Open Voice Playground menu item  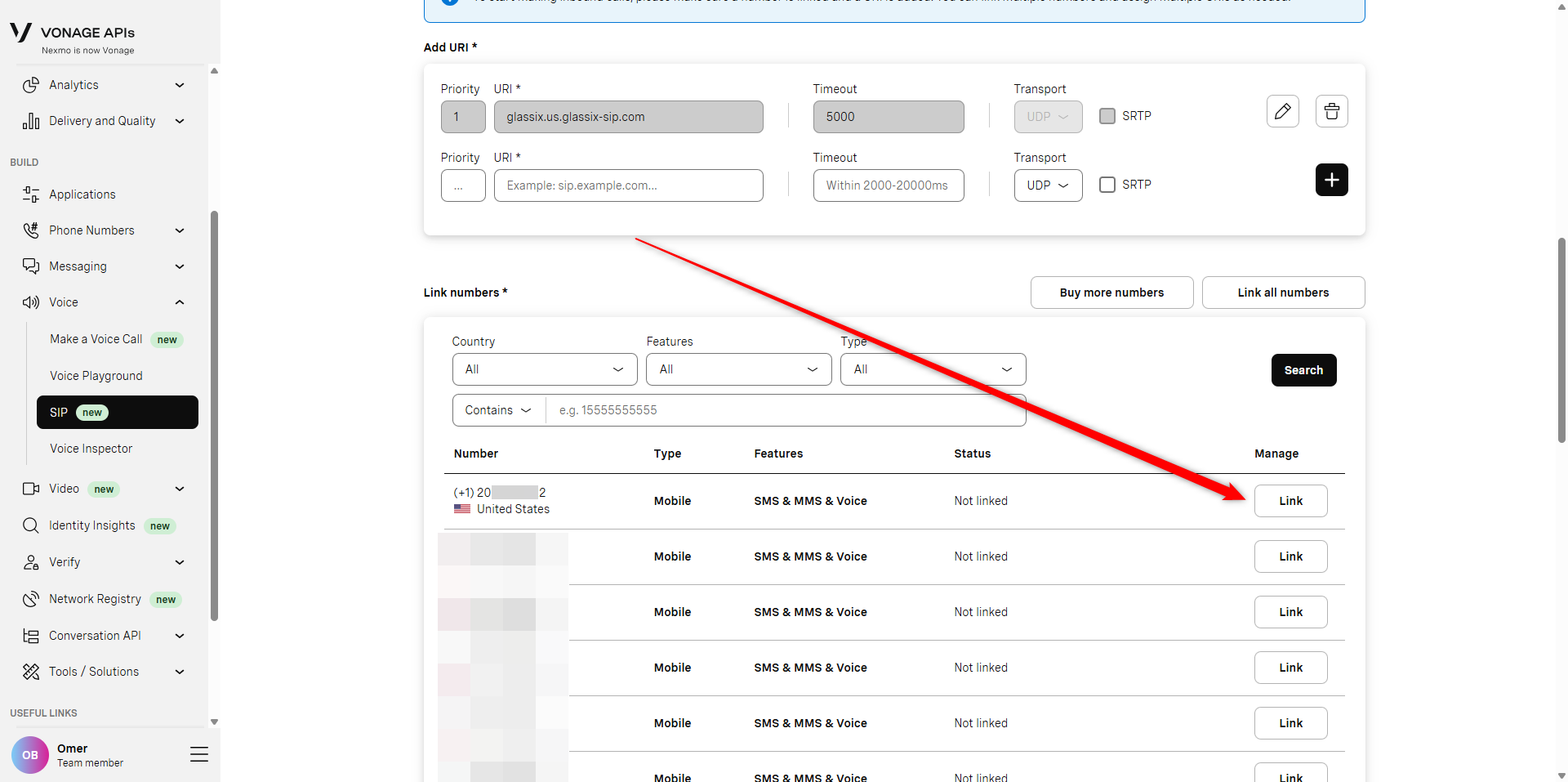point(117,376)
